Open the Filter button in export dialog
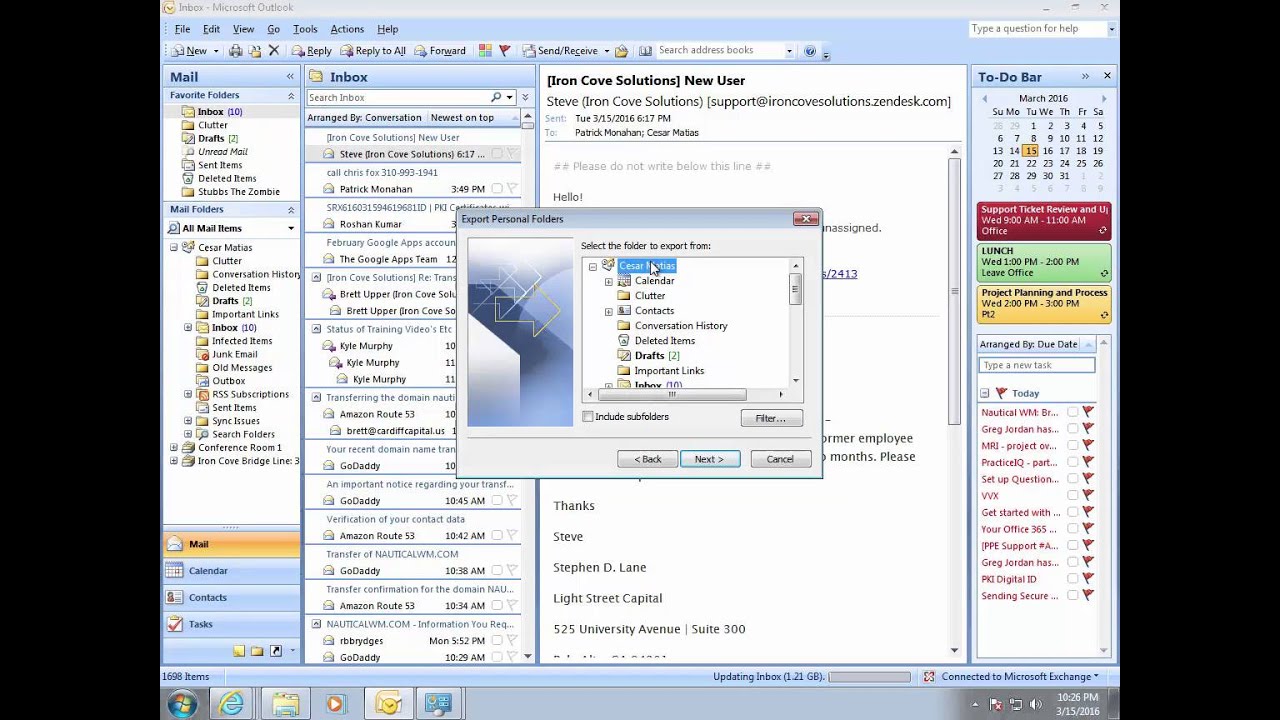 tap(771, 418)
